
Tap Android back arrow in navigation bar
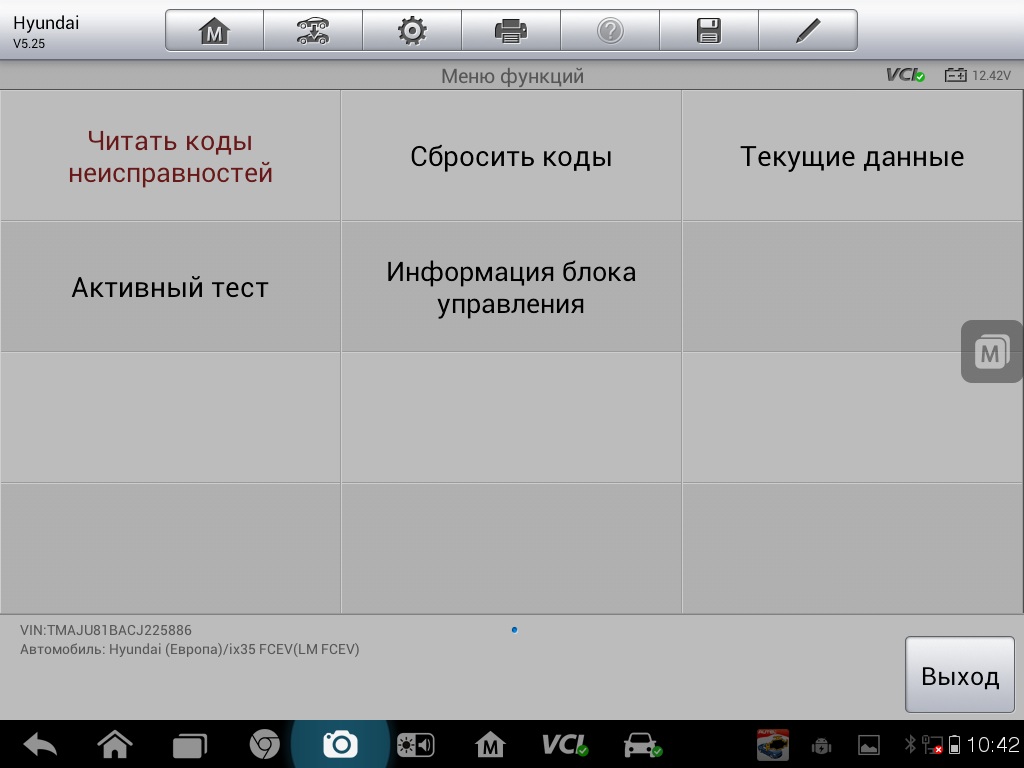[x=40, y=745]
